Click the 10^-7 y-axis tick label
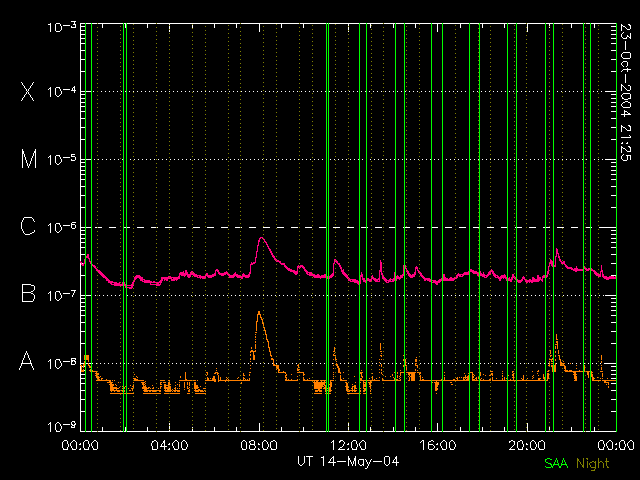Image resolution: width=640 pixels, height=480 pixels. tap(62, 295)
